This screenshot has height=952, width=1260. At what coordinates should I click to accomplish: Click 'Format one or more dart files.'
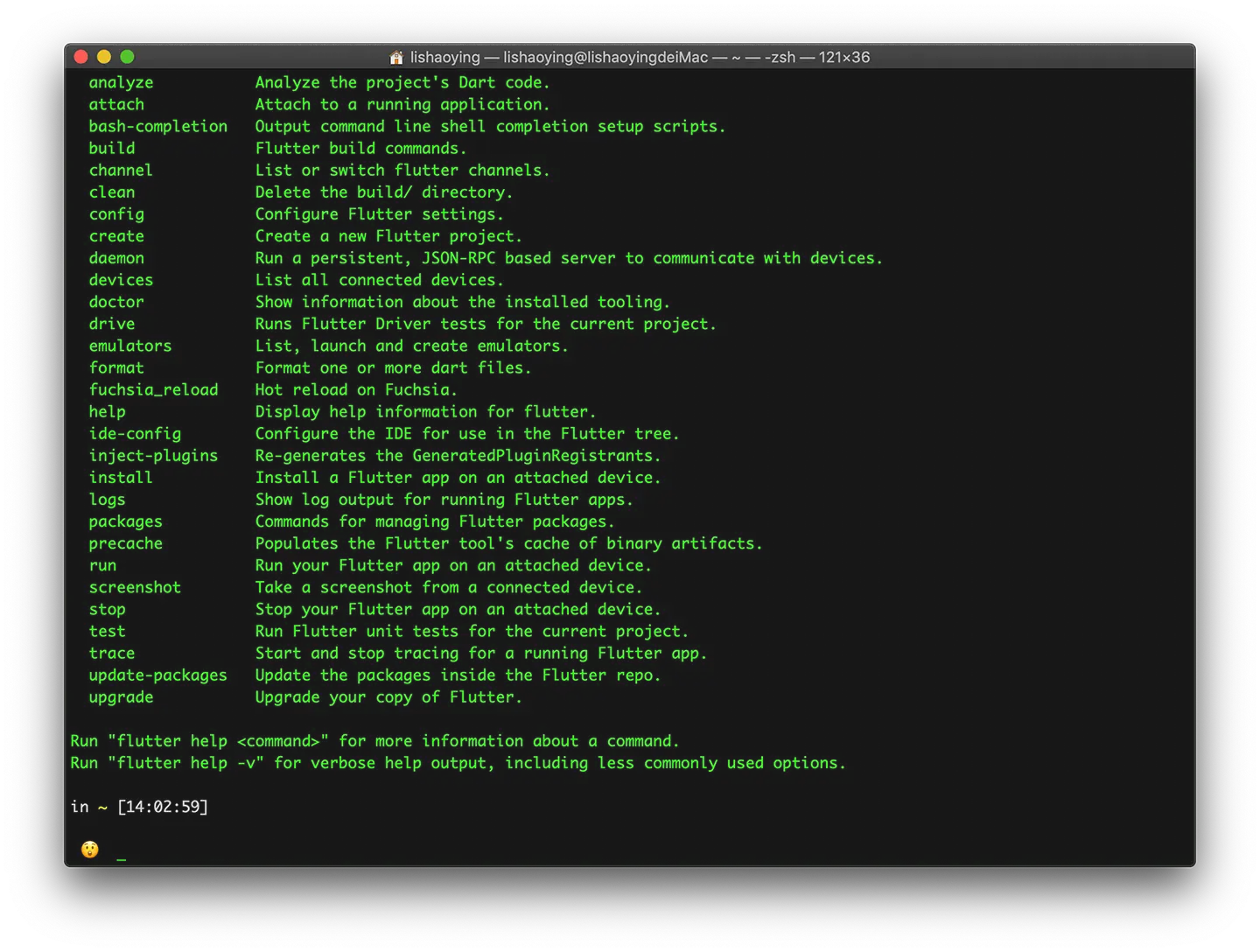[393, 367]
